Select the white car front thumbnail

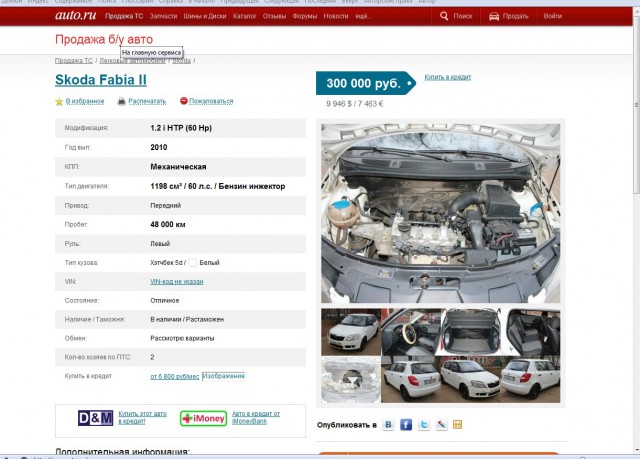tap(351, 332)
